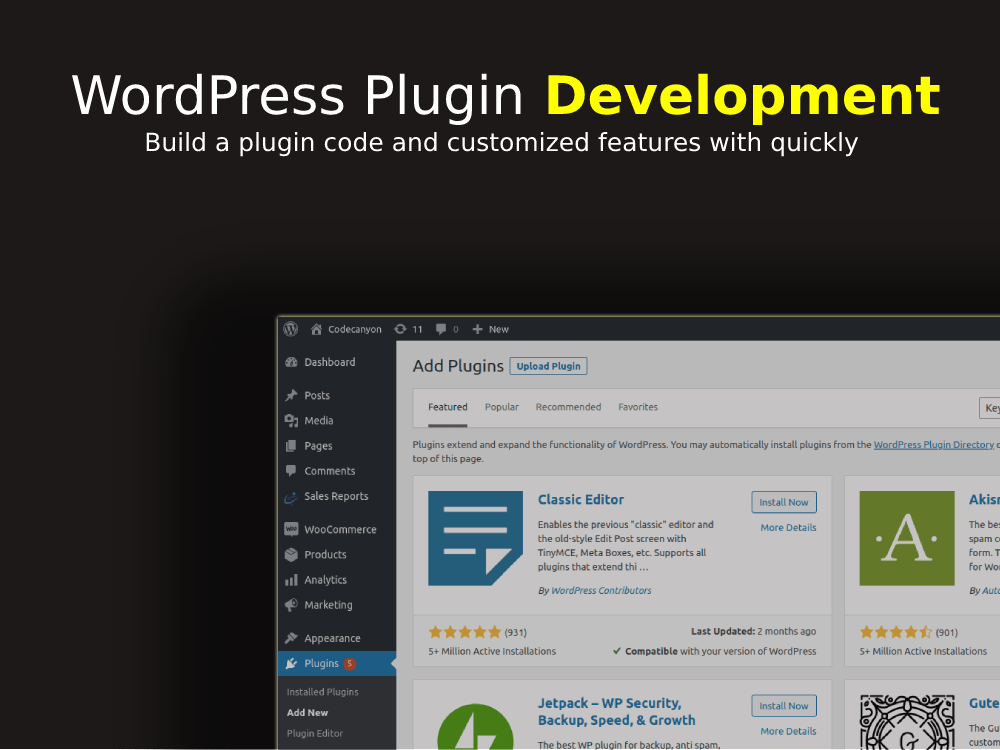Image resolution: width=1000 pixels, height=750 pixels.
Task: Click the Plugins plug icon
Action: (291, 663)
